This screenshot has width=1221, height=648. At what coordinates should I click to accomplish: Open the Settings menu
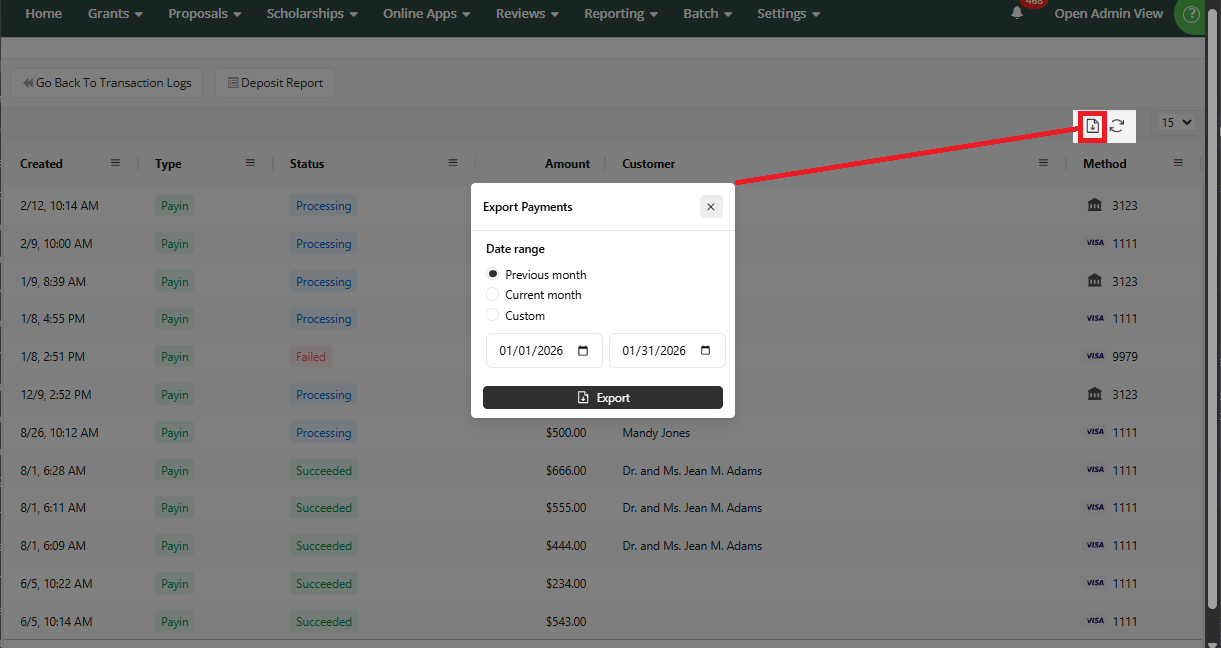click(x=789, y=14)
